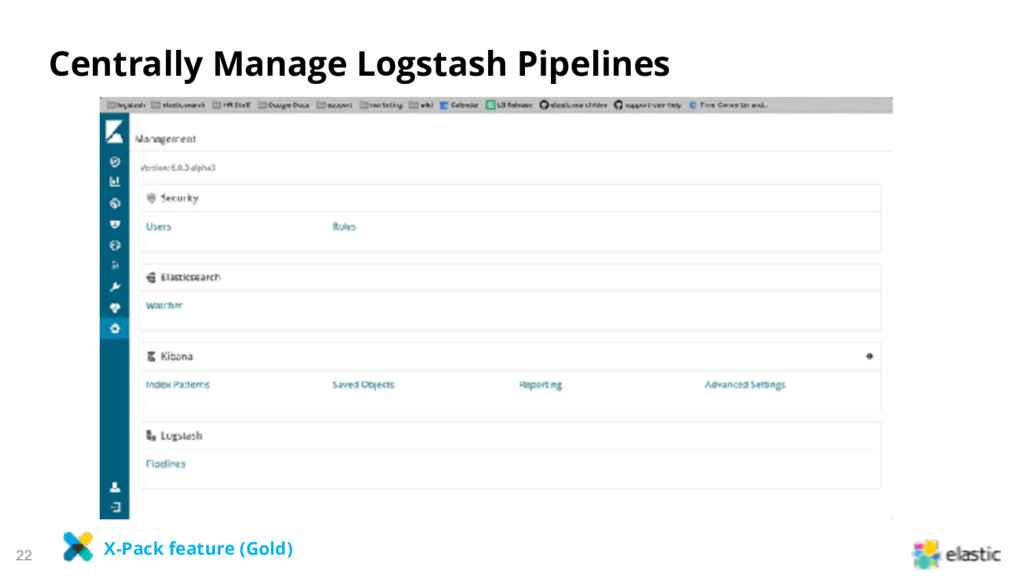Open the Time Converter bookmark
The image size is (1024, 576).
(728, 105)
